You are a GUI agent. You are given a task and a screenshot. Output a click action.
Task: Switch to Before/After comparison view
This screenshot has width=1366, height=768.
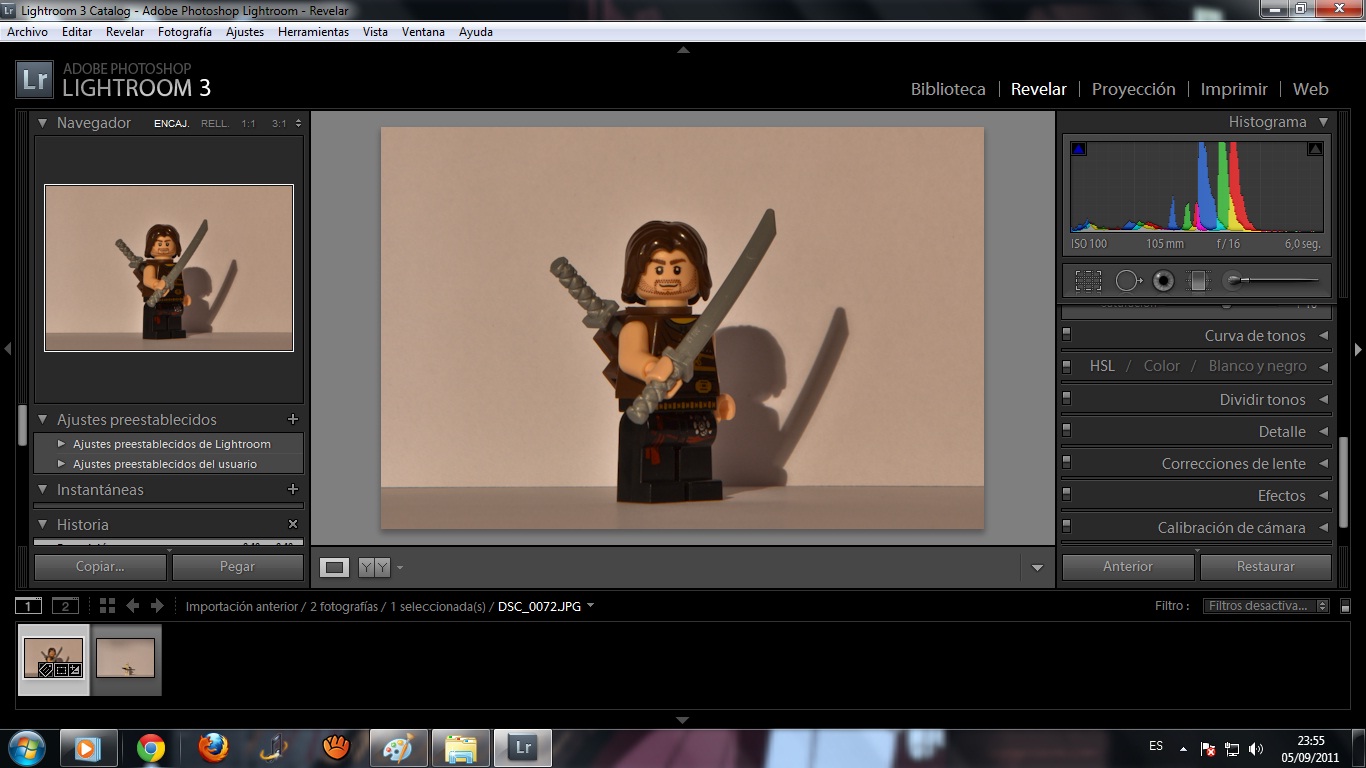tap(374, 567)
